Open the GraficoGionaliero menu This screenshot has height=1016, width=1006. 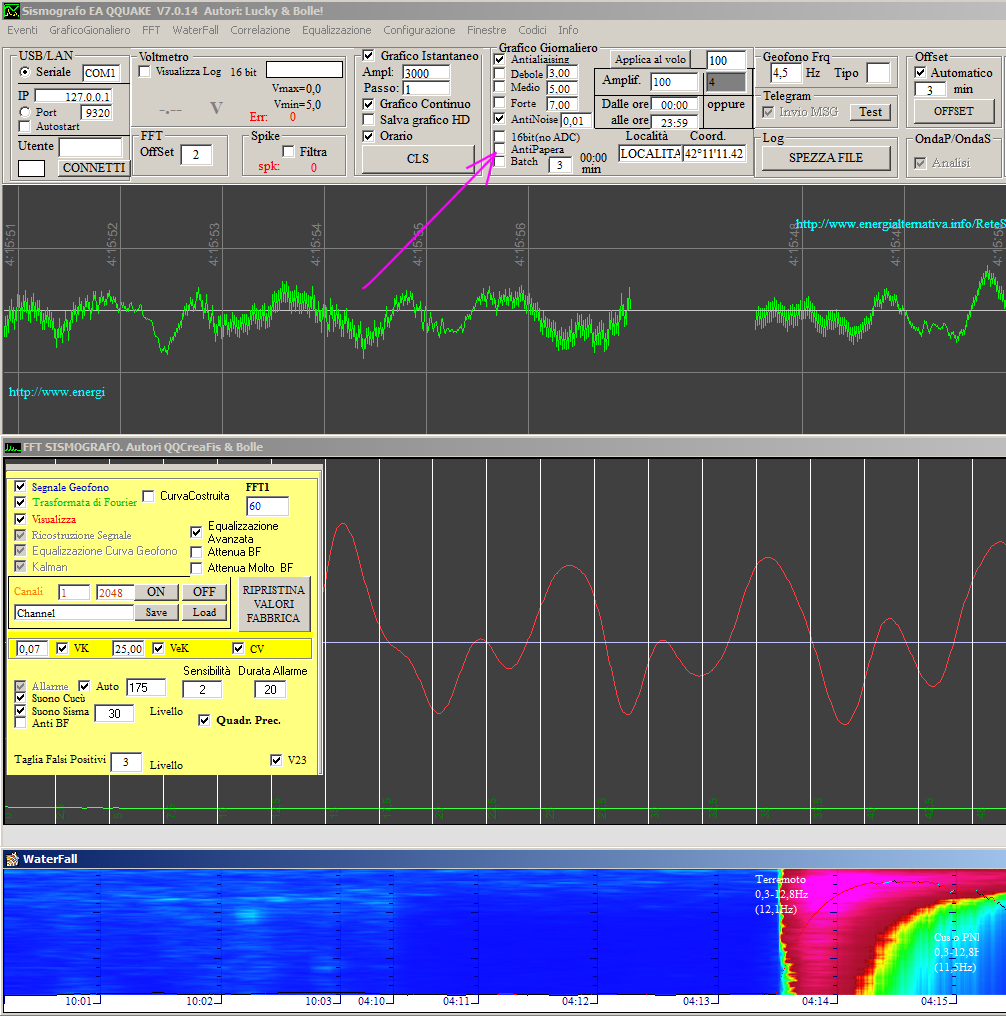90,30
